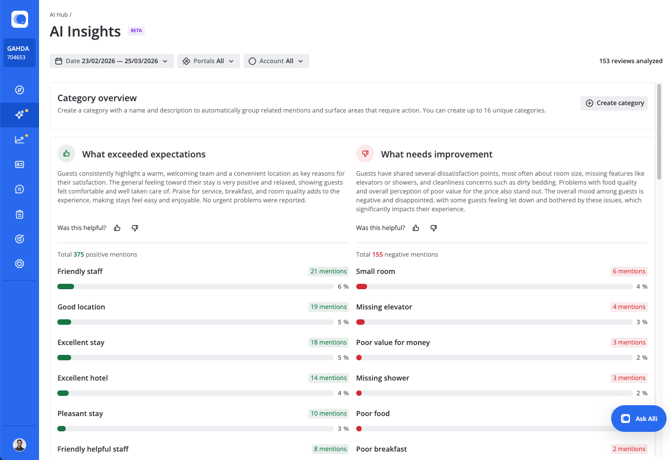Click the Friendly staff progress bar

(x=195, y=287)
